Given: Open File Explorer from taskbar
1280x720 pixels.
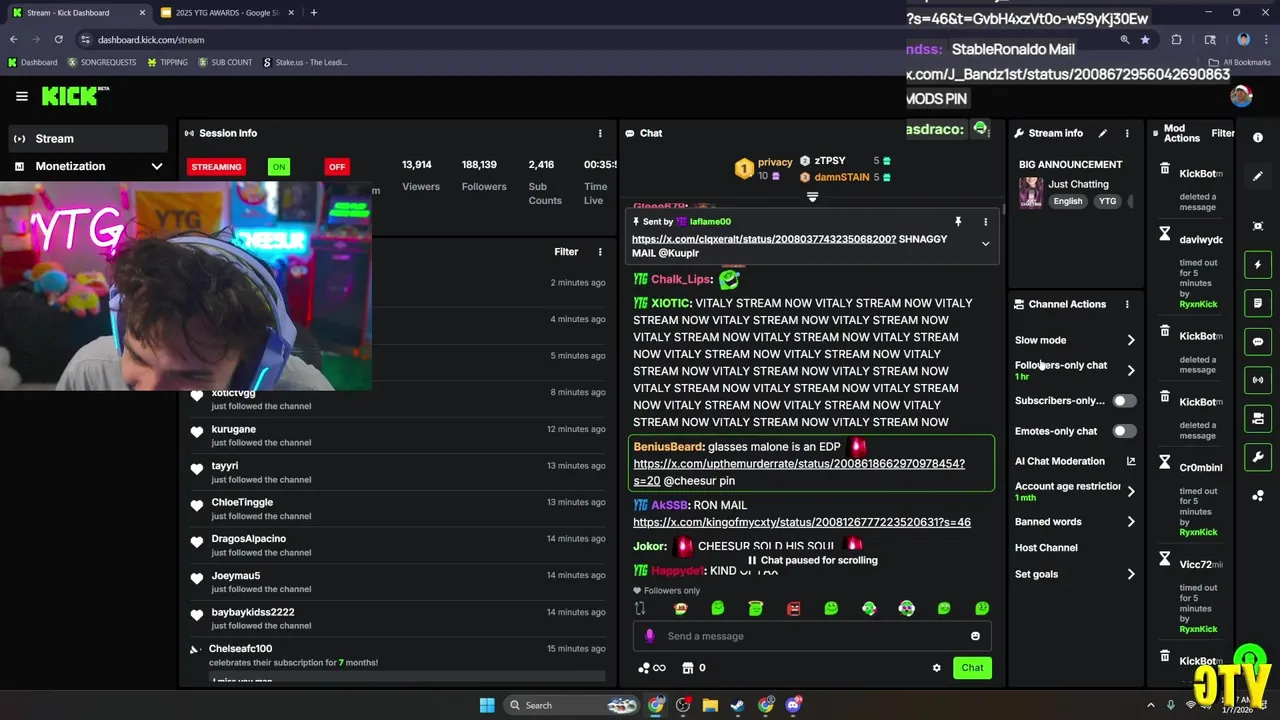Looking at the screenshot, I should [710, 705].
